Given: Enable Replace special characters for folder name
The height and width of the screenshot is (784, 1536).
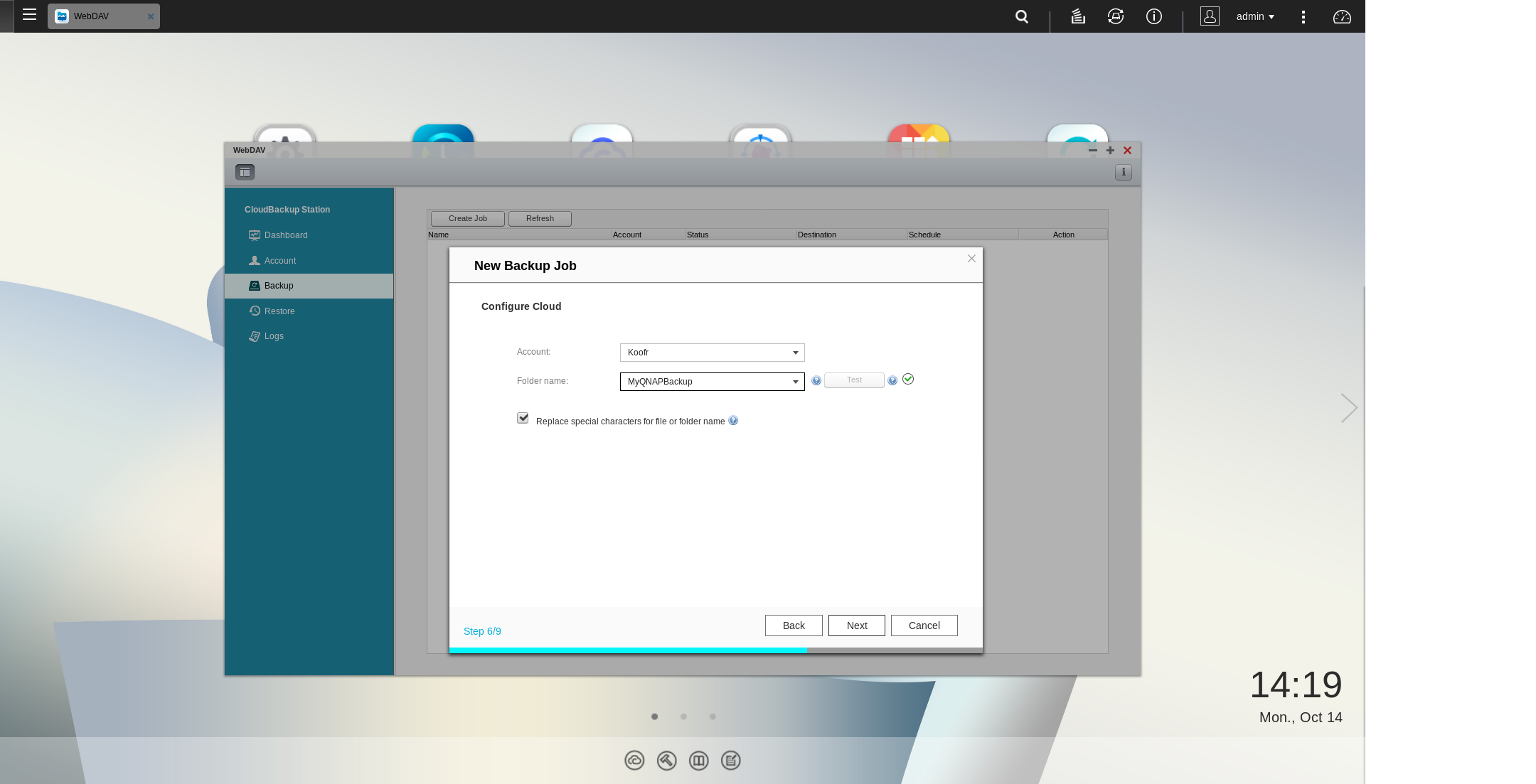Looking at the screenshot, I should click(x=523, y=418).
